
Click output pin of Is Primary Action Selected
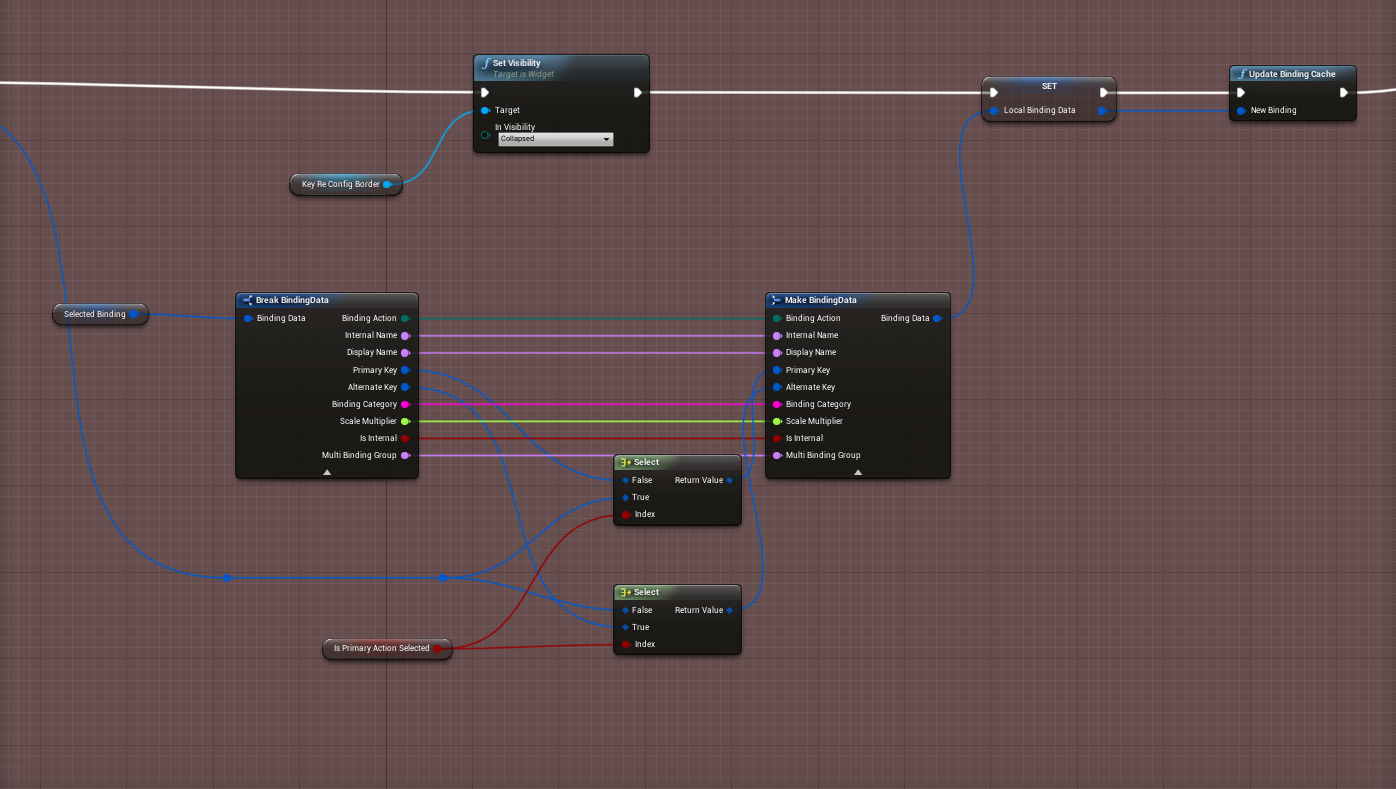pos(438,649)
